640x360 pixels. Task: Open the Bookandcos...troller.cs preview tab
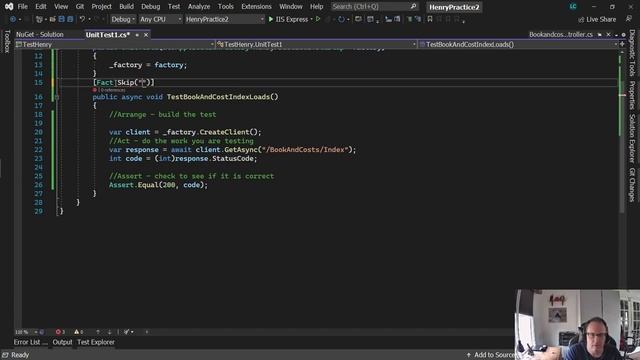point(561,35)
